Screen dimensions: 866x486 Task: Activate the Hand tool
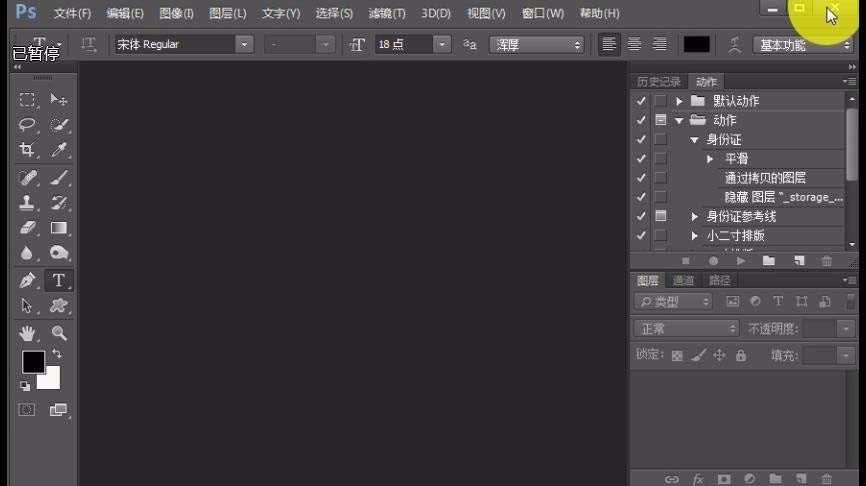(x=28, y=332)
